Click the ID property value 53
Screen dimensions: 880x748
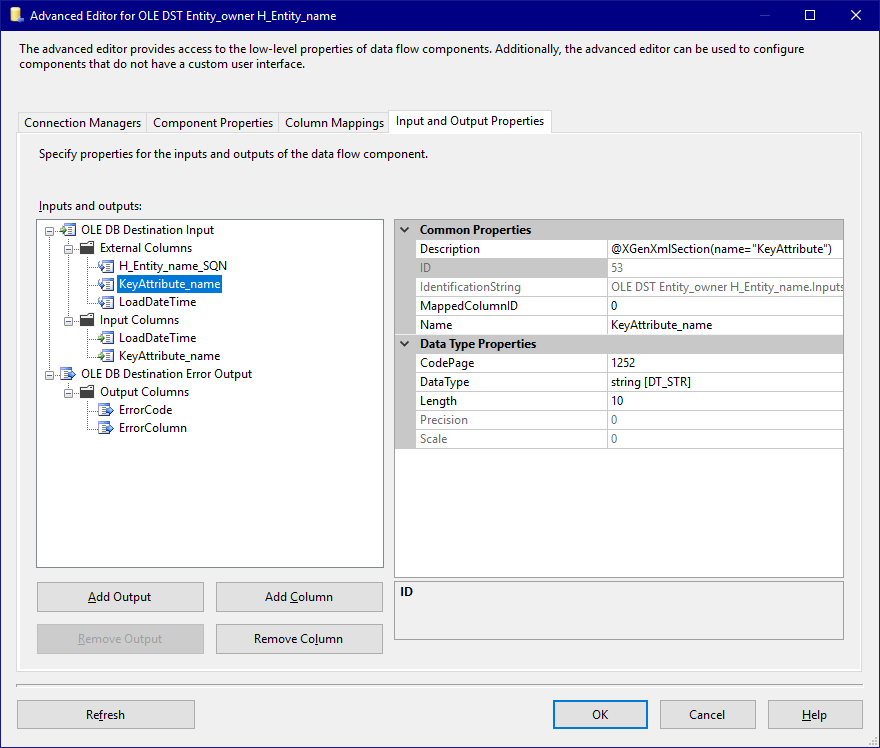pos(725,268)
